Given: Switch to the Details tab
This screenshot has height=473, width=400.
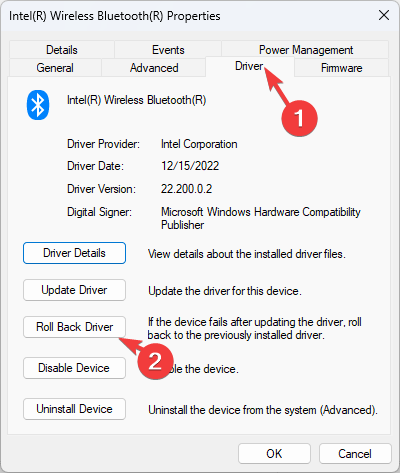Looking at the screenshot, I should pos(62,50).
